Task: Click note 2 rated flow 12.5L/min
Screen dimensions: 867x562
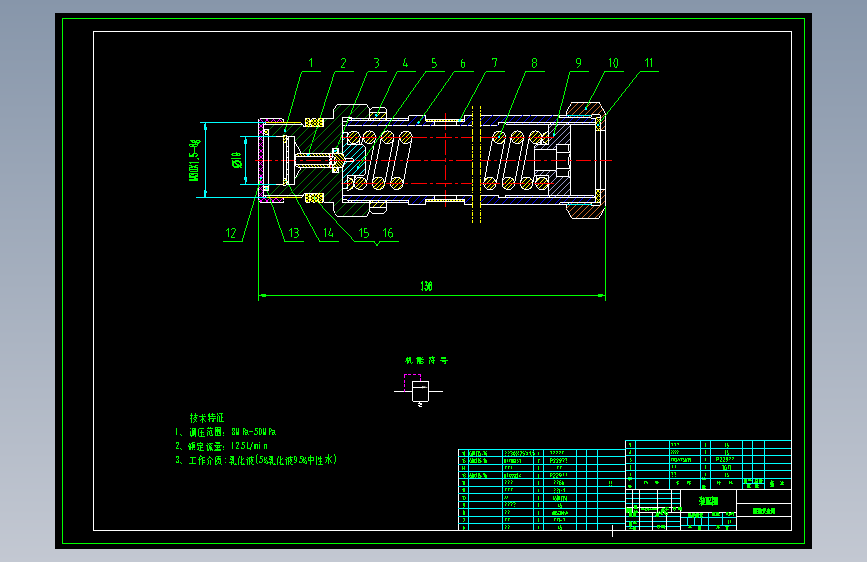Action: click(222, 446)
